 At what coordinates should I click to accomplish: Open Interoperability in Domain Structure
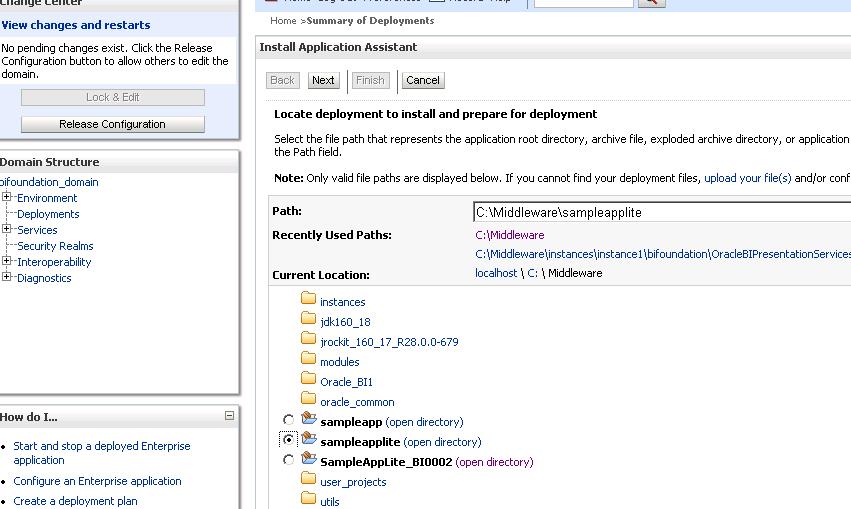(x=54, y=262)
